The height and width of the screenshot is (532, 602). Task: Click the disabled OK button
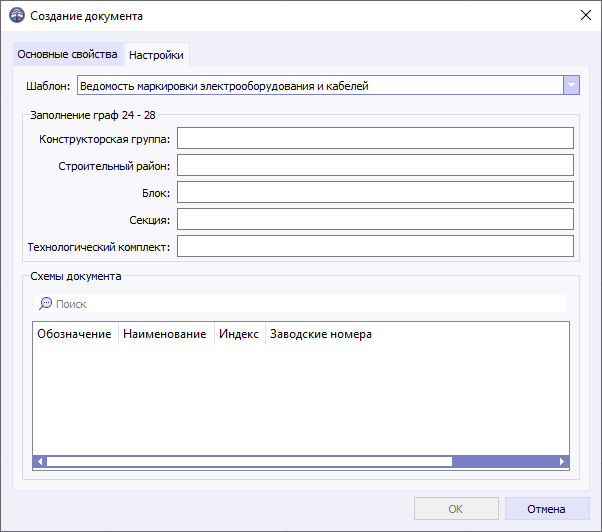(x=456, y=509)
